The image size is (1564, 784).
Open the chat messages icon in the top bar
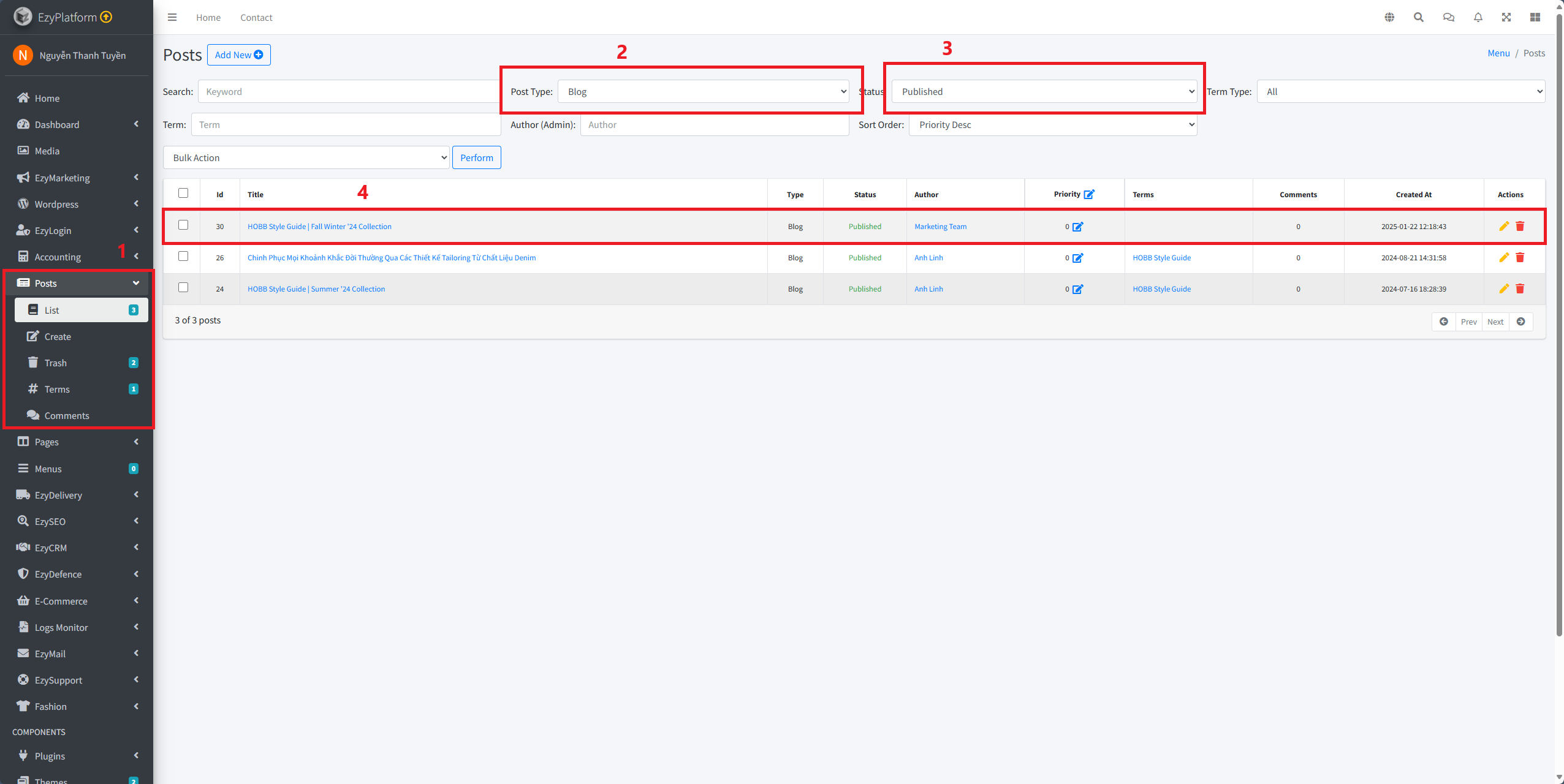tap(1448, 17)
